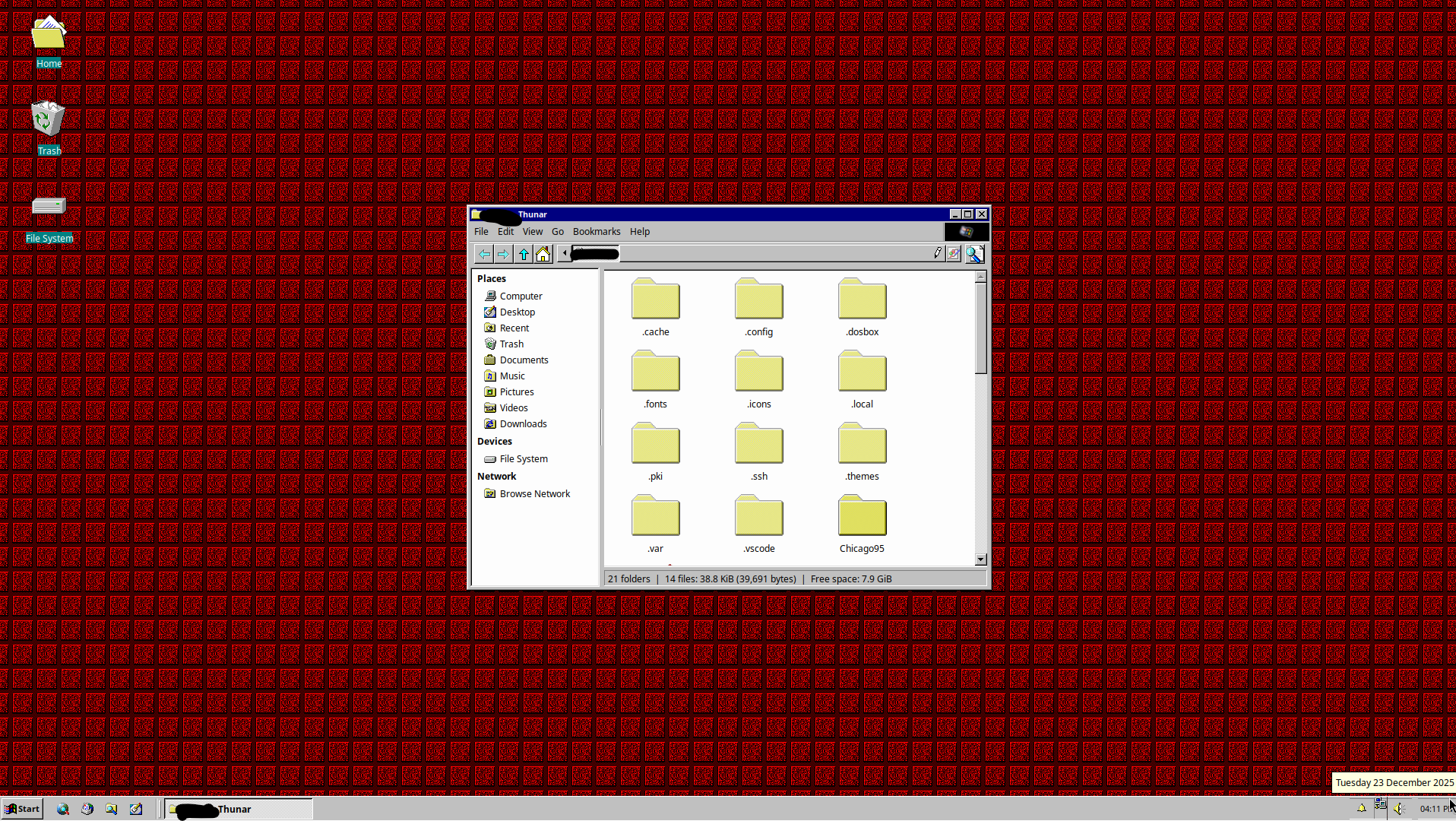Image resolution: width=1456 pixels, height=821 pixels.
Task: Select the .var folder
Action: tap(656, 525)
